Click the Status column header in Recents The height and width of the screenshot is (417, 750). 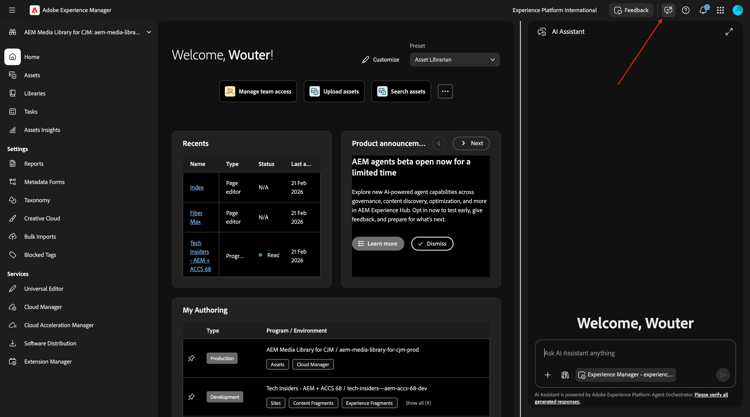coord(266,164)
